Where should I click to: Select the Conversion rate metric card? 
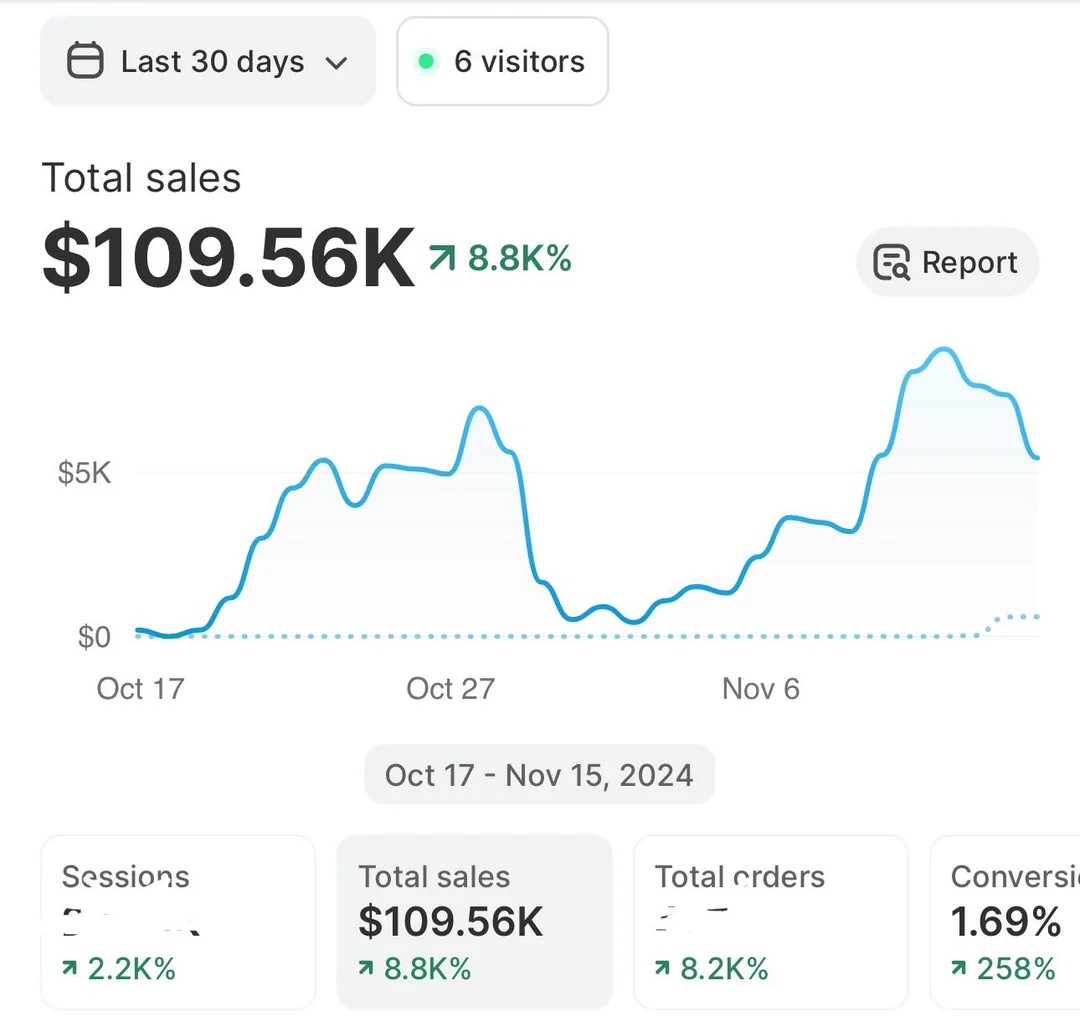coord(1005,922)
